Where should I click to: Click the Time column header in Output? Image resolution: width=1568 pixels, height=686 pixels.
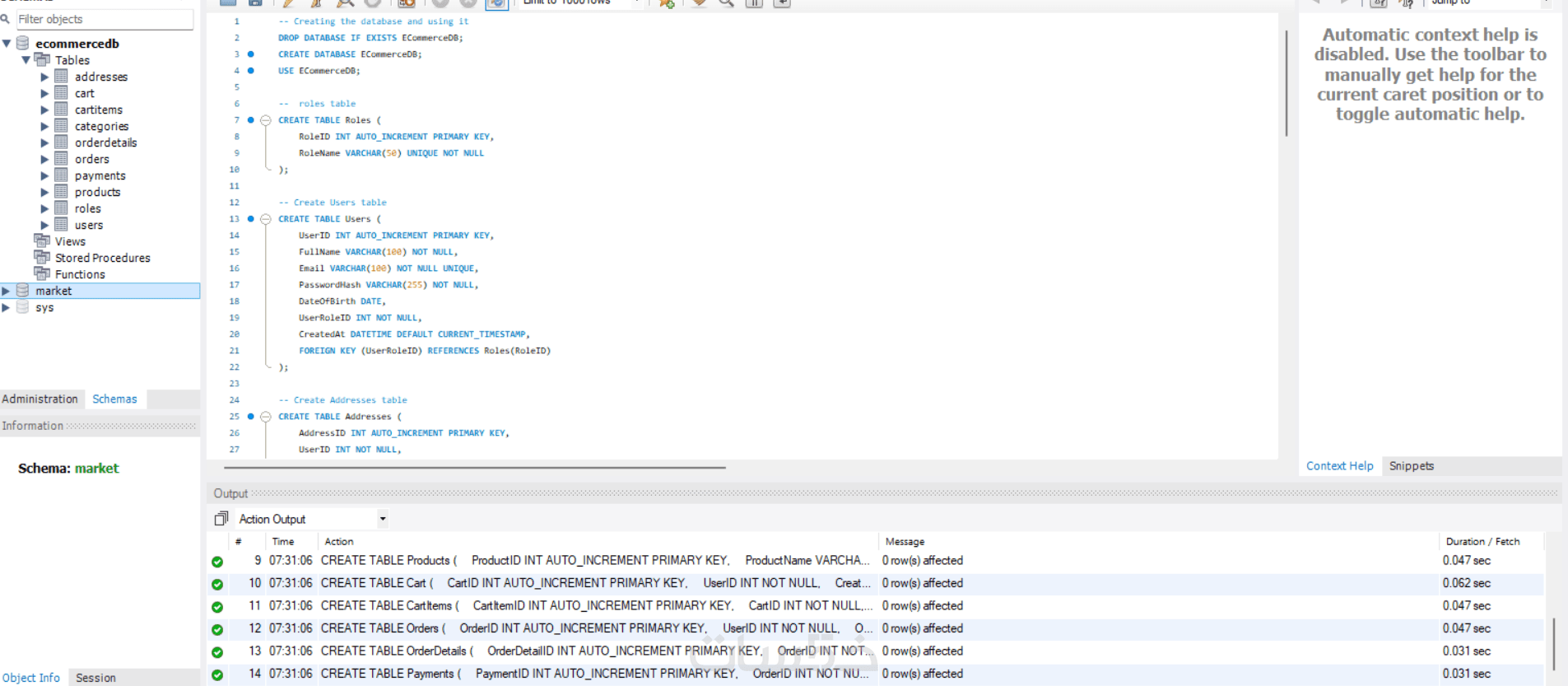[x=282, y=541]
